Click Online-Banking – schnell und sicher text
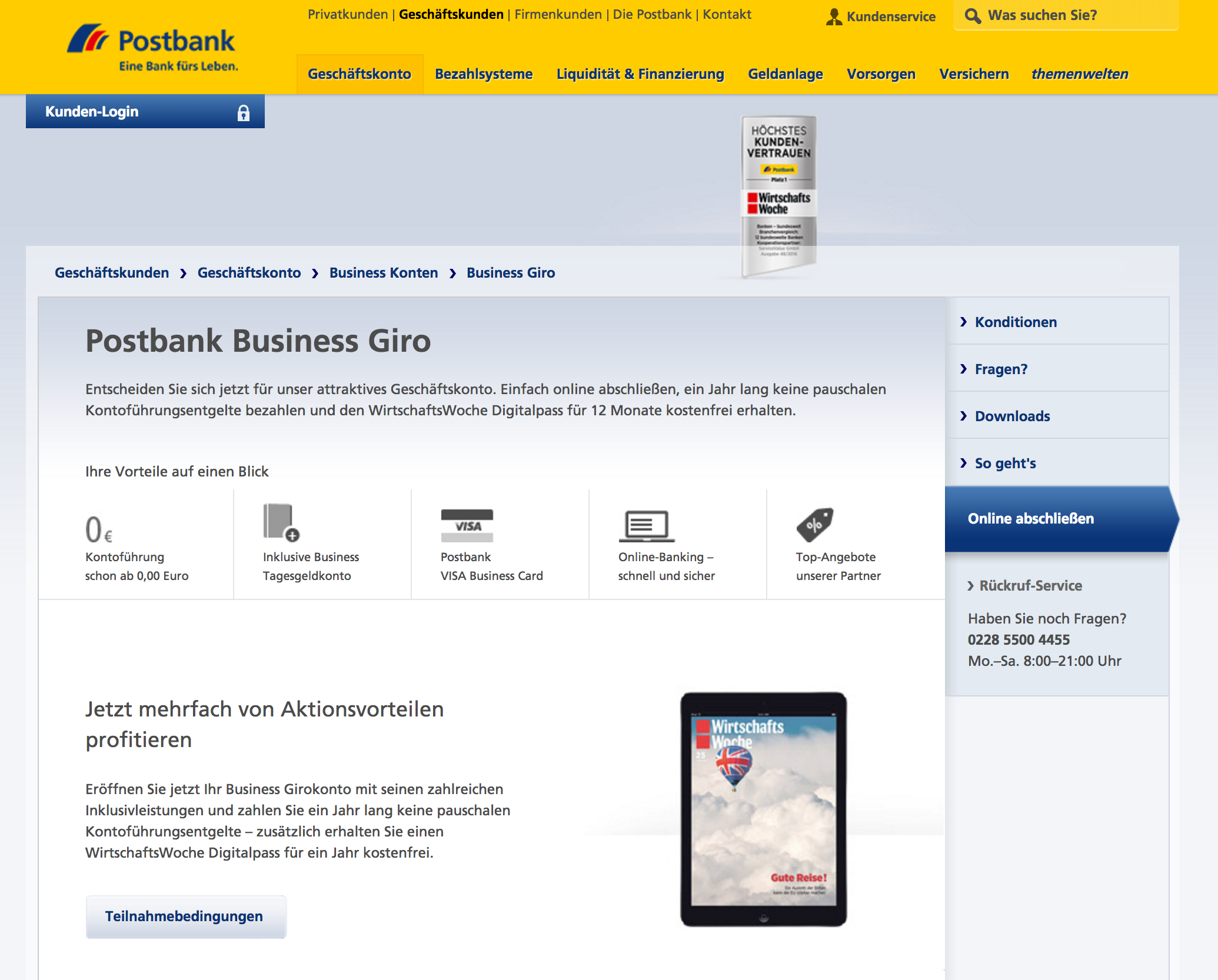This screenshot has height=980, width=1218. click(667, 566)
